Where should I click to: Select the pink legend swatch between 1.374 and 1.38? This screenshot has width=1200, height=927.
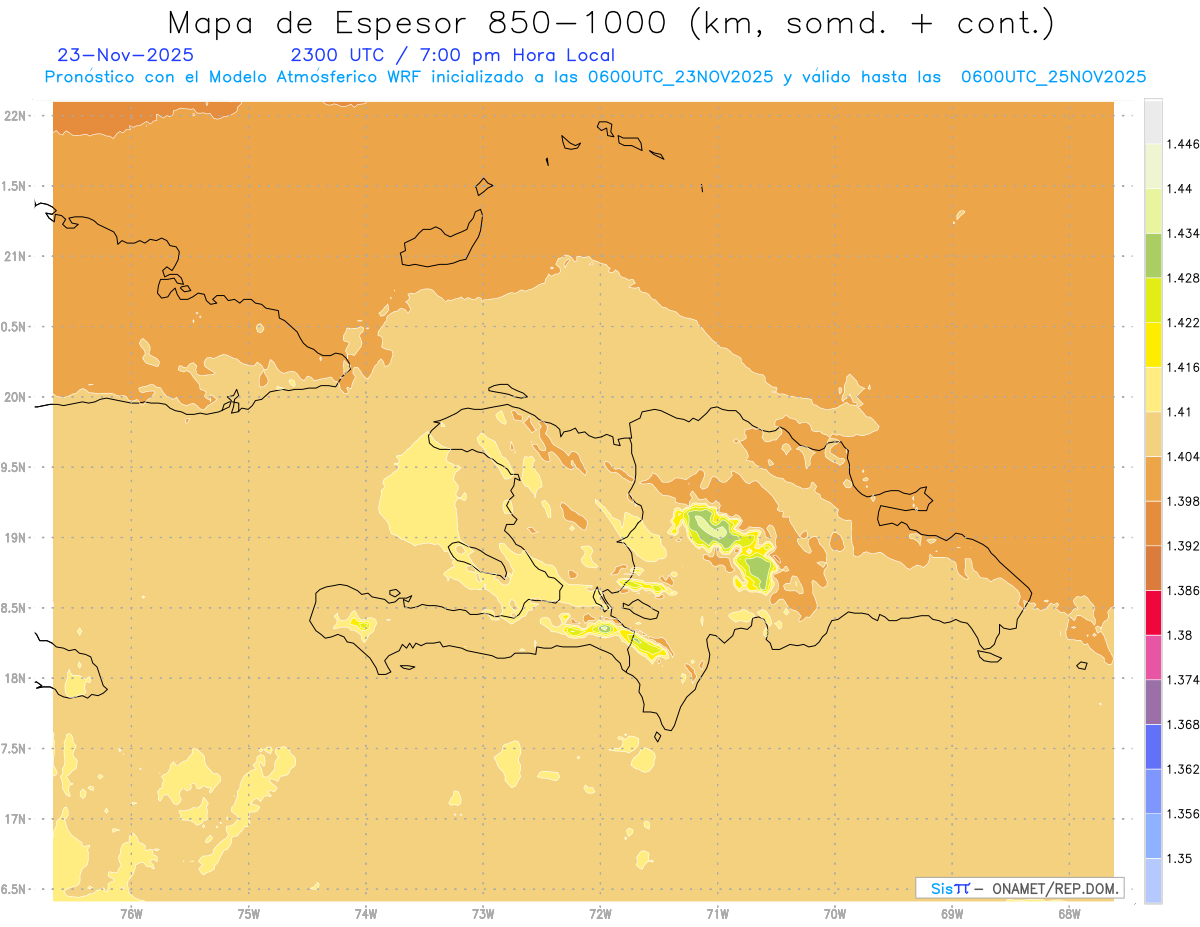point(1153,657)
